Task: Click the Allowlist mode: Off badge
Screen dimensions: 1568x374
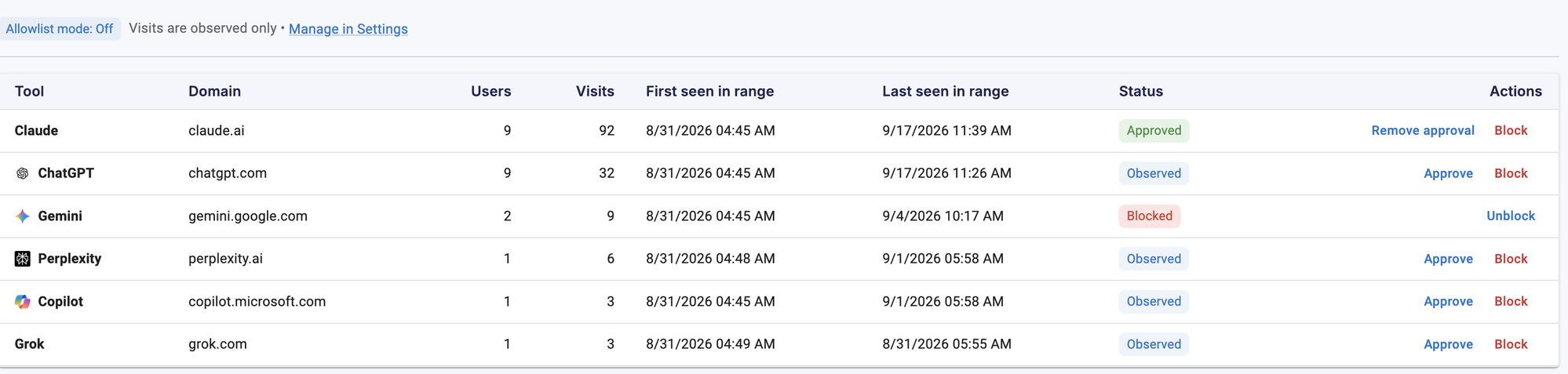Action: 60,29
